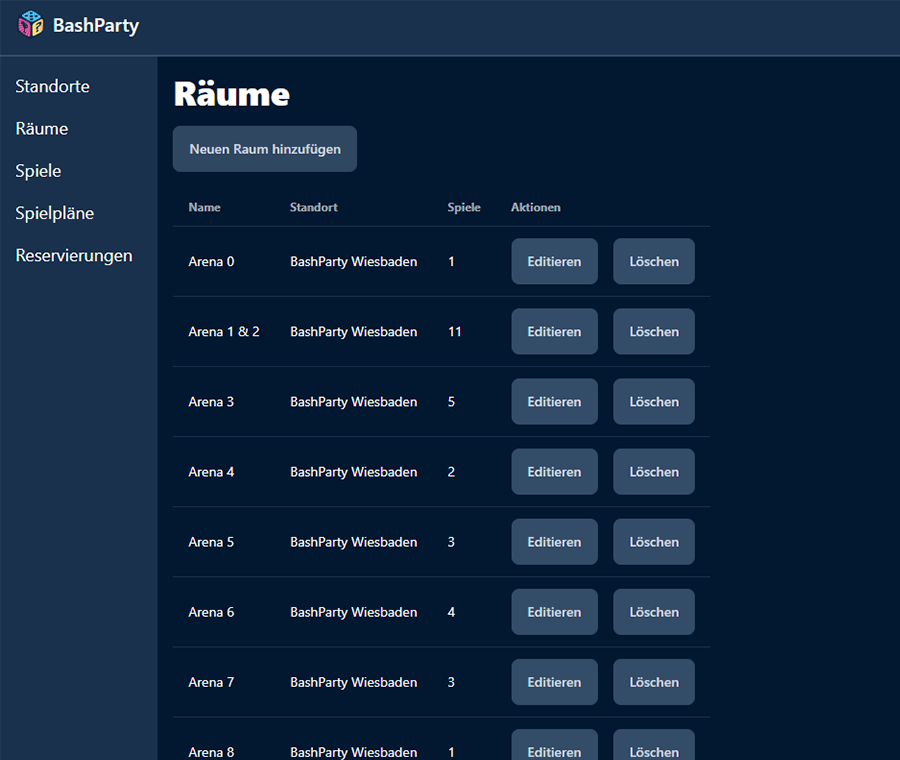Delete the Arena 0 room
900x760 pixels.
(654, 261)
